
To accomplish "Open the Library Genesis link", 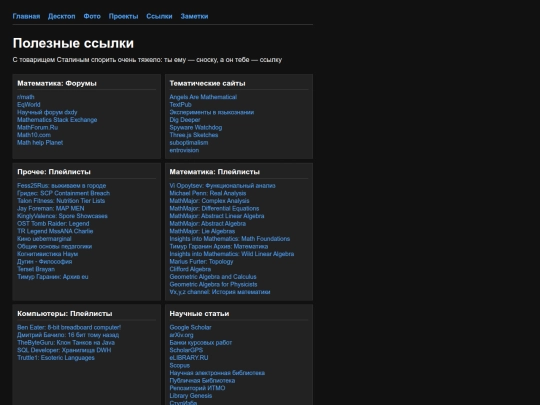I will [190, 395].
